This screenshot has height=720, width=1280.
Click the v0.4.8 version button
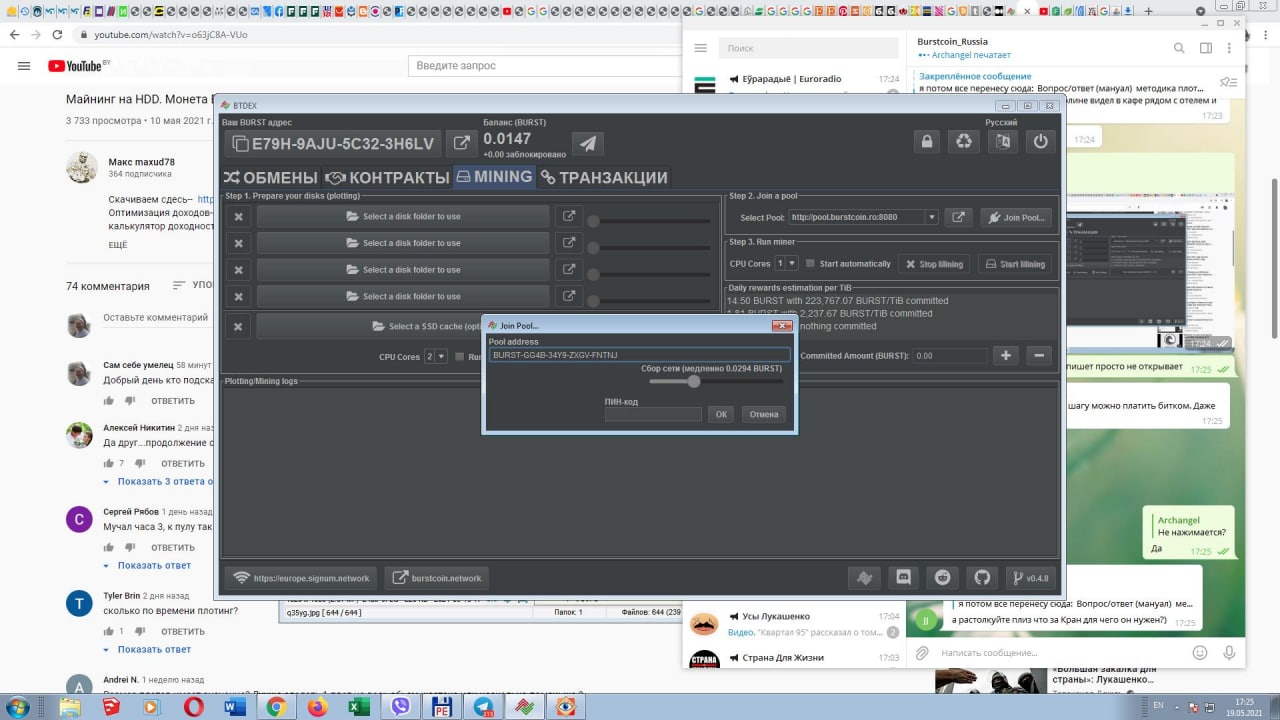point(1029,577)
